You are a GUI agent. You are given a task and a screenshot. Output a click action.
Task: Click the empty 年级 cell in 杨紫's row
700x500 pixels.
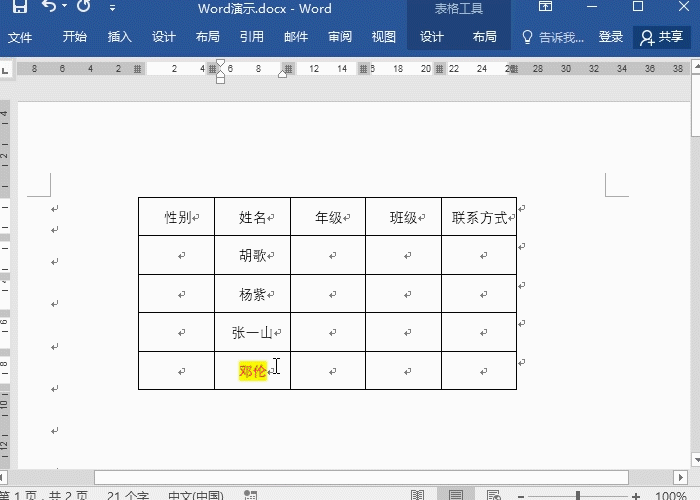[x=328, y=294]
